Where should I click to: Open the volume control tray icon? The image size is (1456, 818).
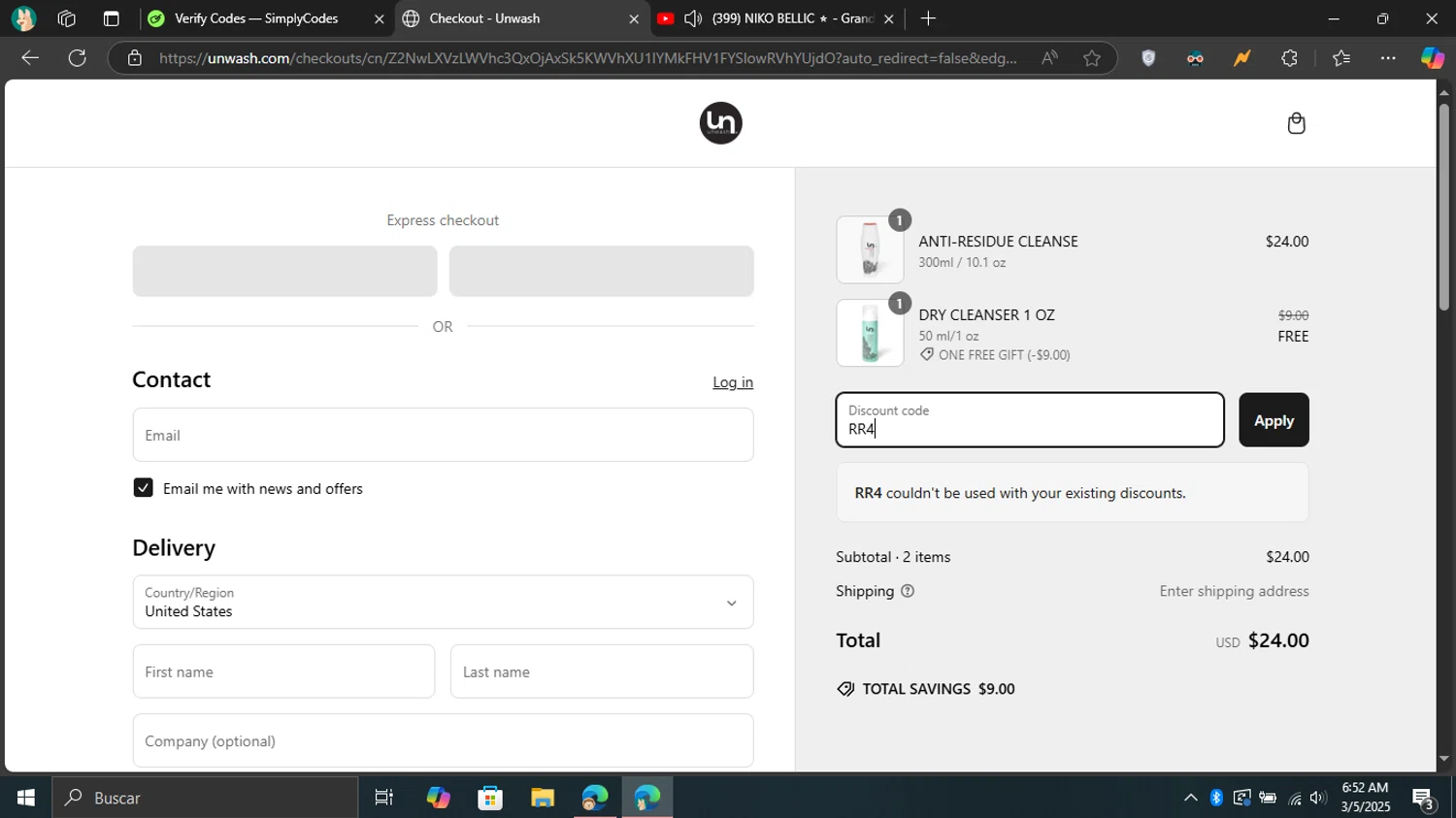[1317, 798]
